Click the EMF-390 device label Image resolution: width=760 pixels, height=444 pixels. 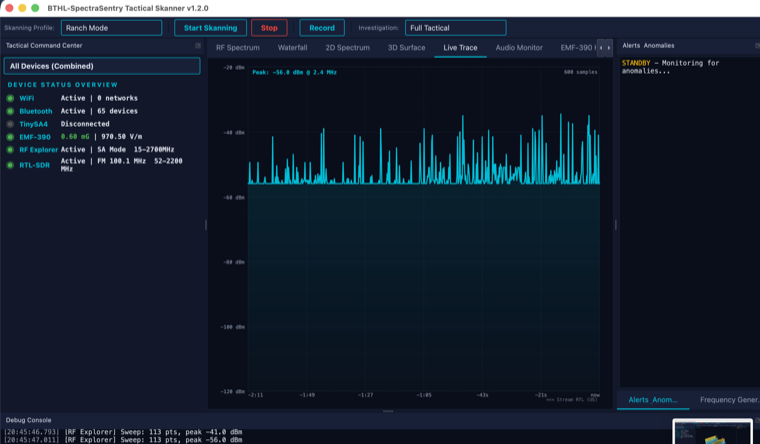click(x=35, y=137)
